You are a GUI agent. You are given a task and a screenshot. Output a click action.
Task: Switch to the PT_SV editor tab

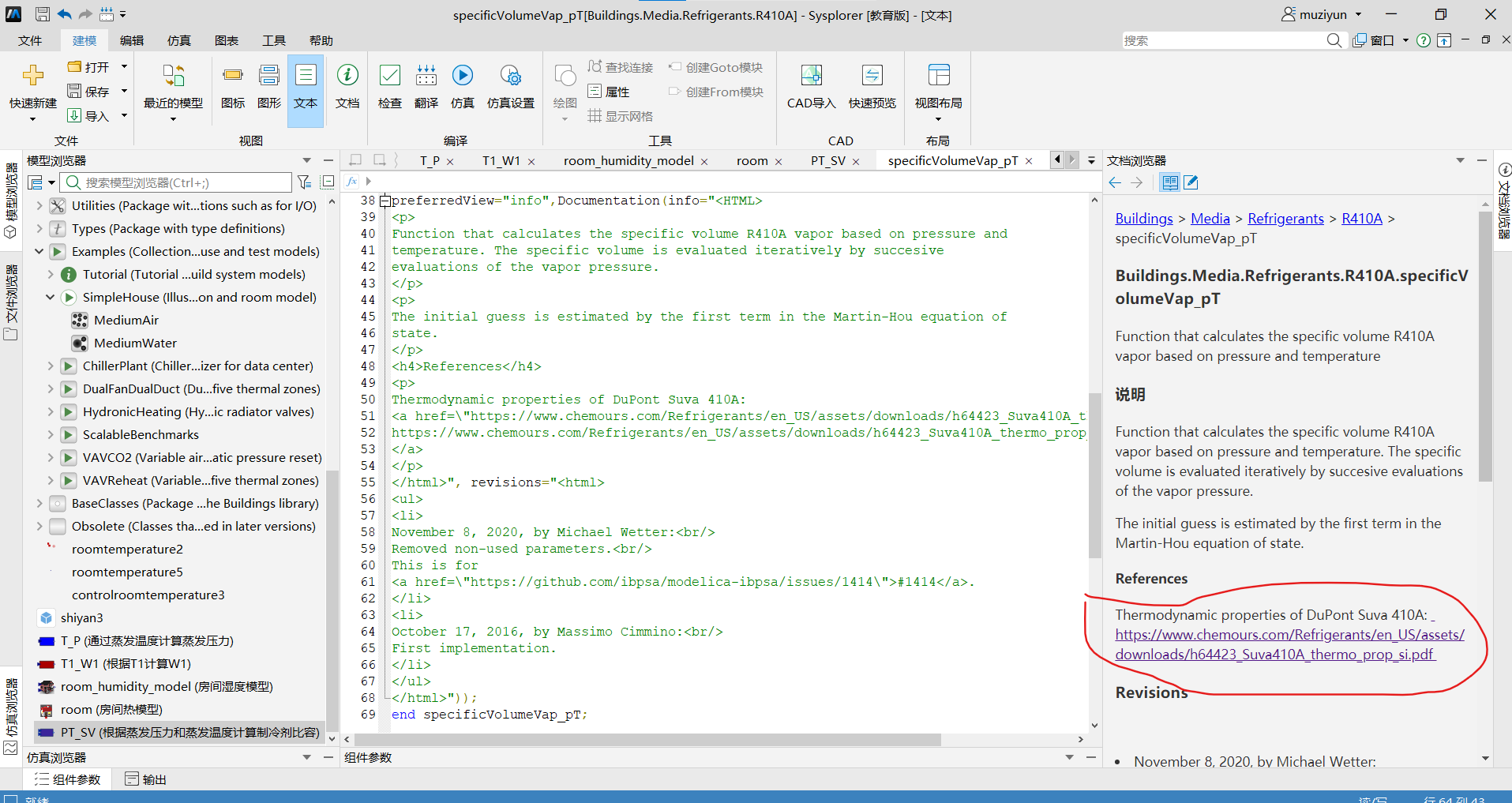[827, 160]
